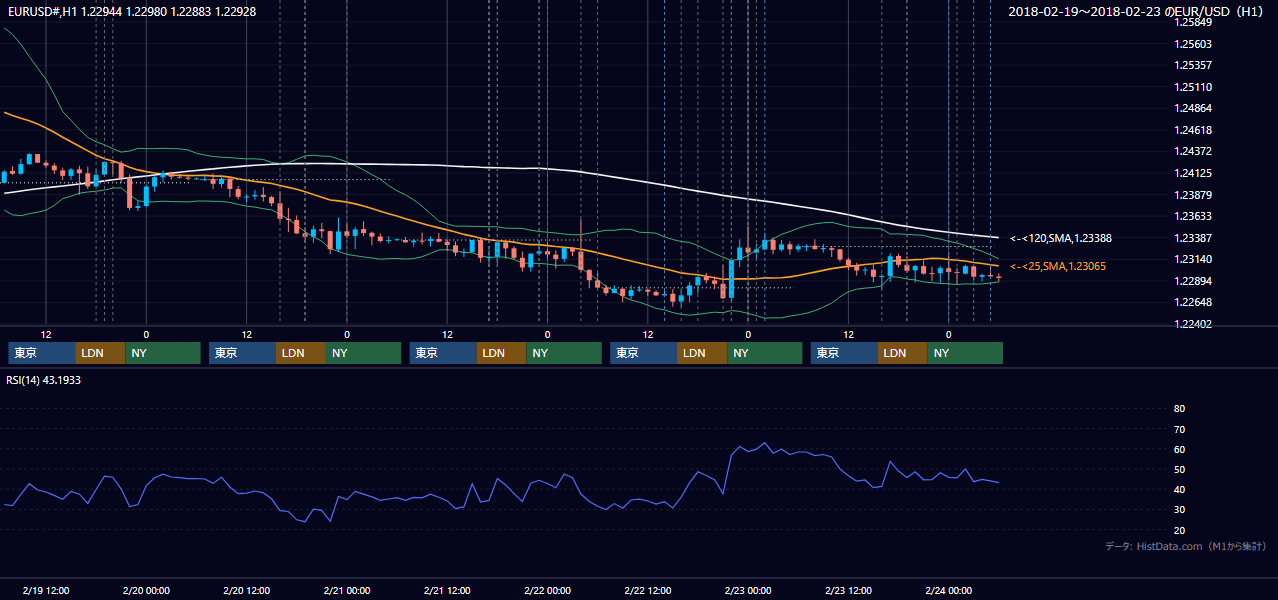Click the orange 25 SMA label 1.23065
This screenshot has height=600, width=1278.
point(1058,267)
